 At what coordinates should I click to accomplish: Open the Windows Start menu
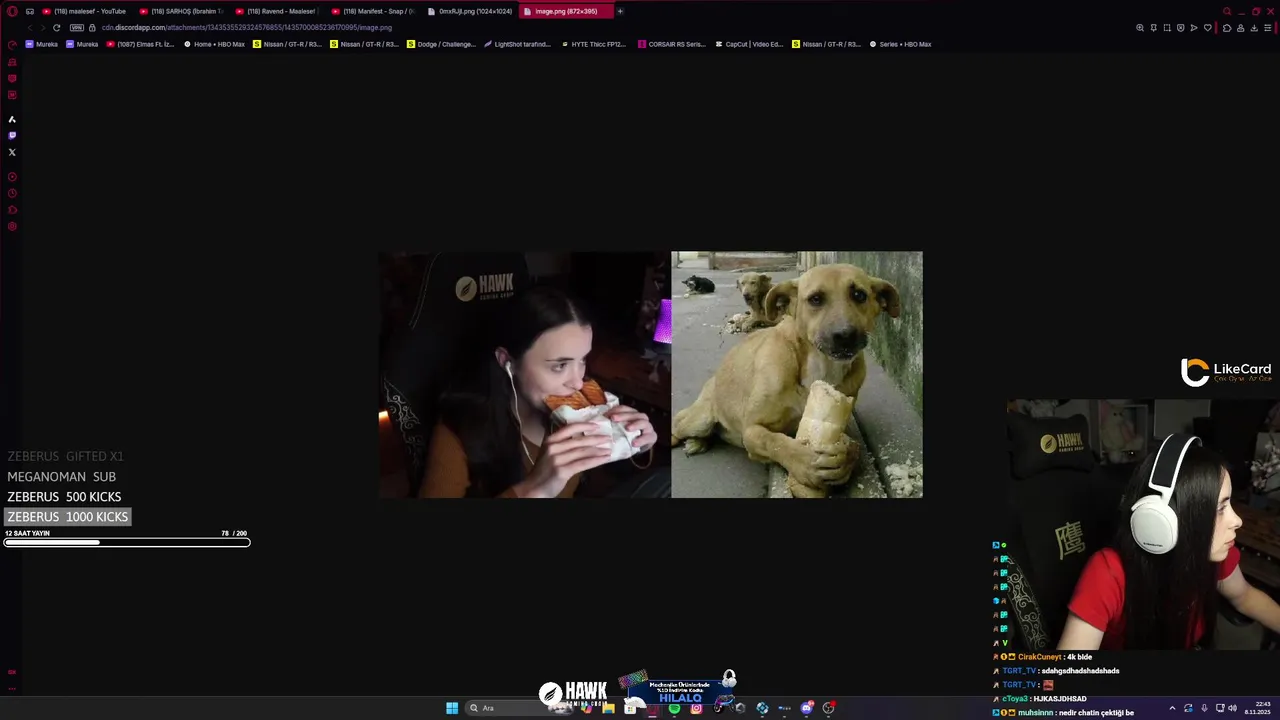click(452, 708)
